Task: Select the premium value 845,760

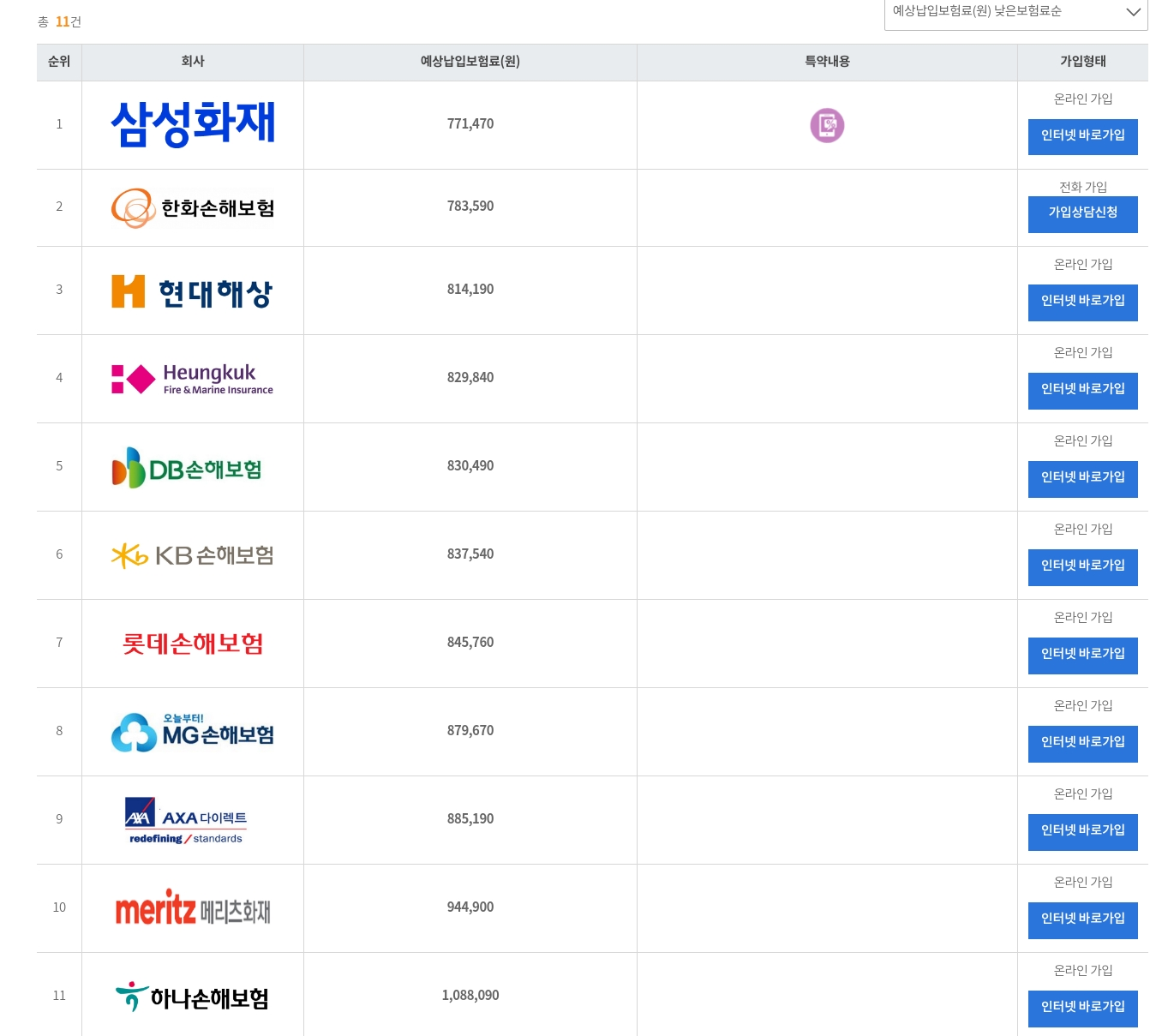Action: (470, 643)
